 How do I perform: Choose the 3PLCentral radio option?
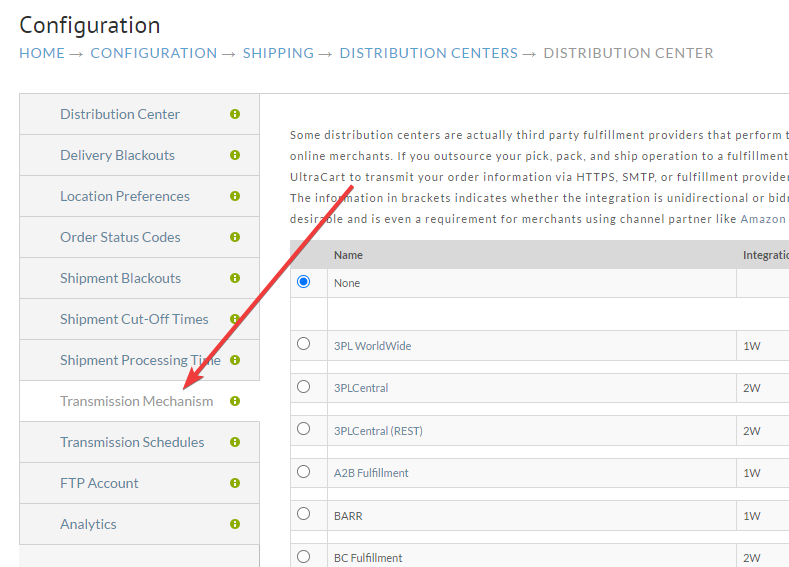coord(303,386)
